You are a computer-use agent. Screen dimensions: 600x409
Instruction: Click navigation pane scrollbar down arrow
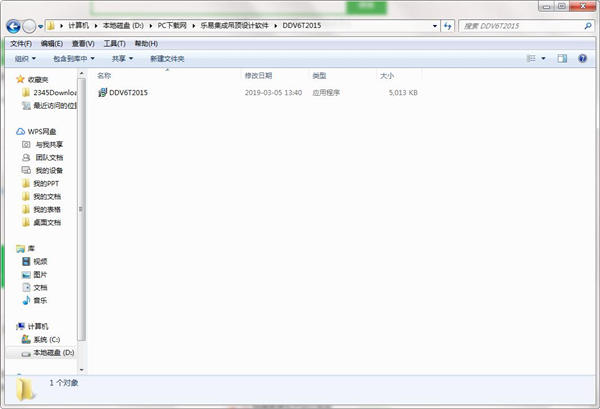[x=82, y=370]
